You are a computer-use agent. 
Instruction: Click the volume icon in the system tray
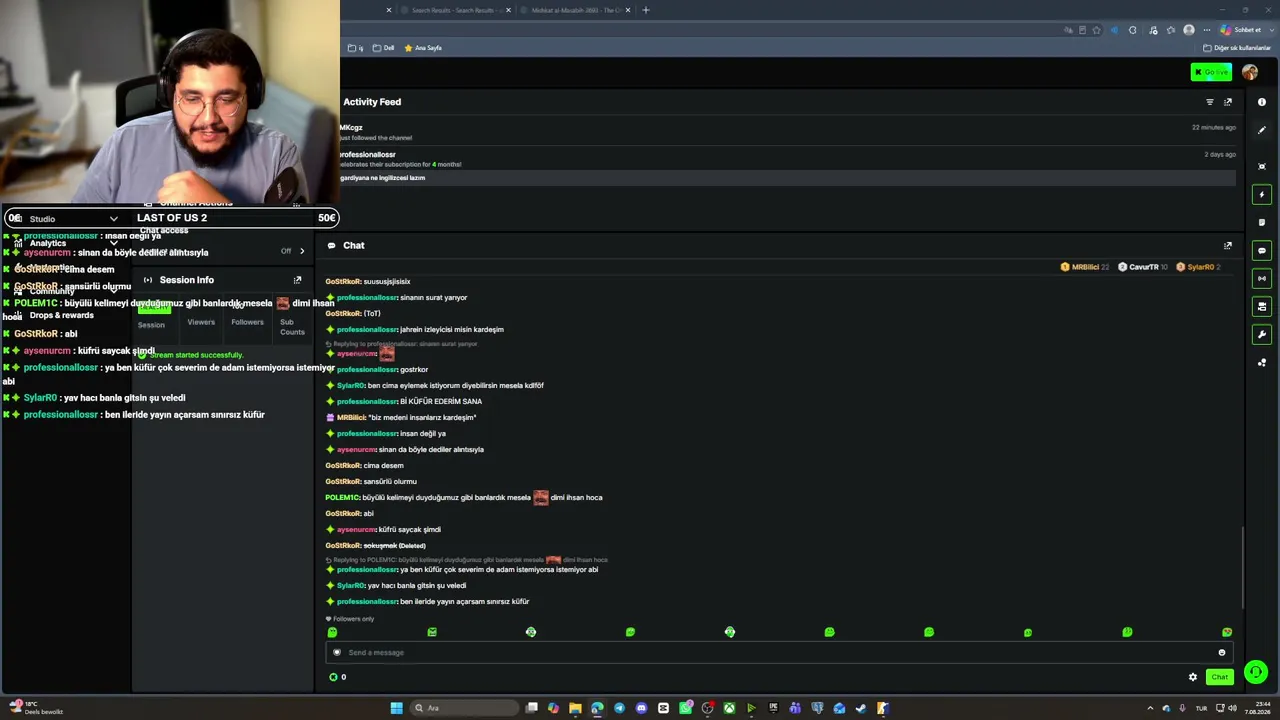tap(1233, 708)
